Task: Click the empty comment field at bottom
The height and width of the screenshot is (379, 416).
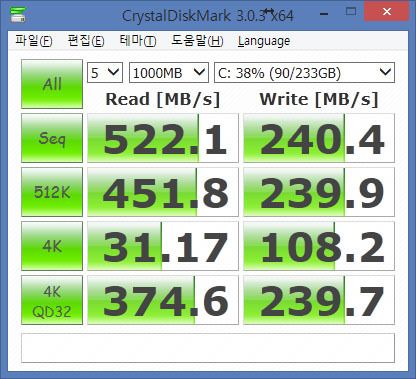Action: (x=208, y=348)
